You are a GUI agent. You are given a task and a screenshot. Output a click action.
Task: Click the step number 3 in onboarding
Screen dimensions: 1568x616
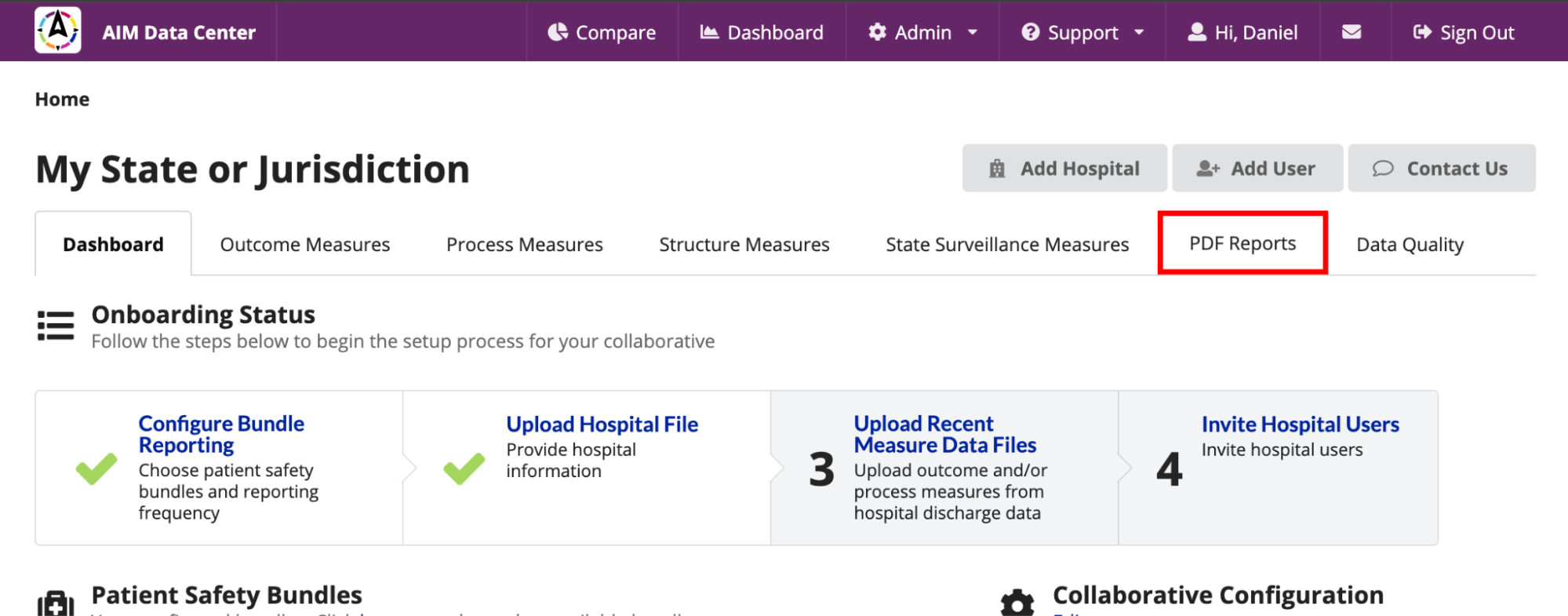click(821, 469)
